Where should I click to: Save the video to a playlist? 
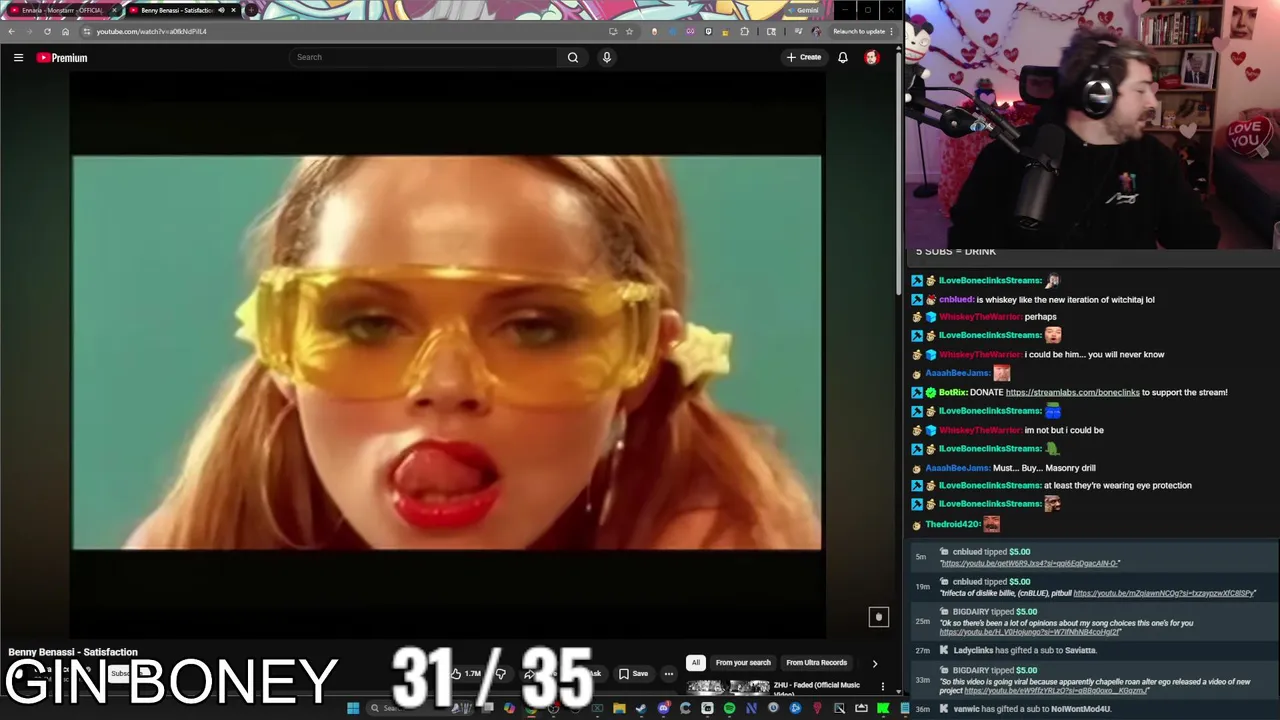pyautogui.click(x=634, y=674)
